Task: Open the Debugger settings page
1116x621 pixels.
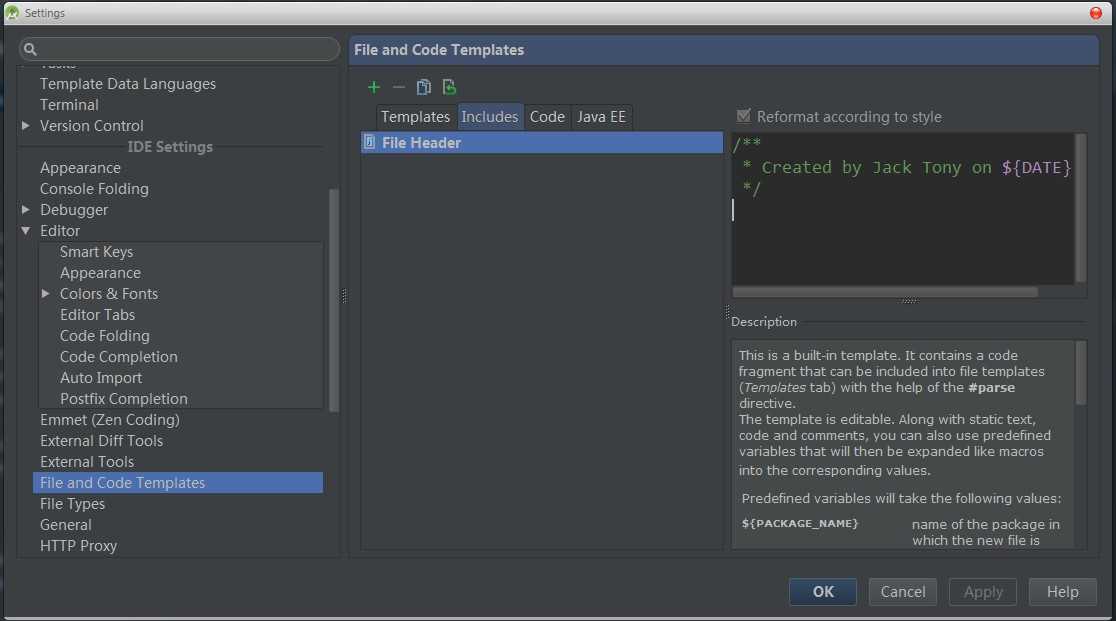Action: pyautogui.click(x=74, y=210)
